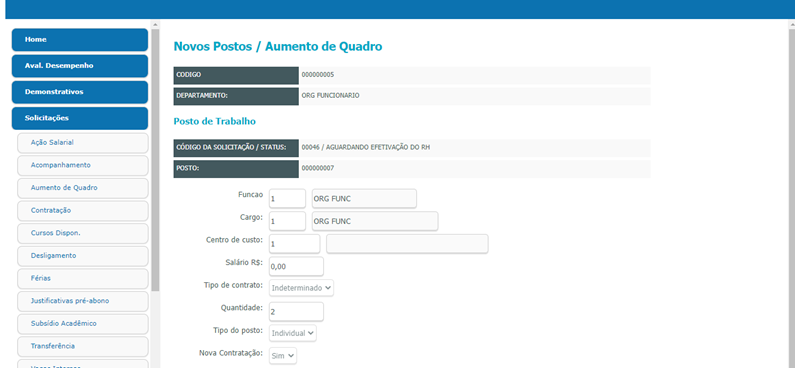Open Acompanhamento submenu item
Viewport: 795px width, 368px height.
tap(83, 165)
